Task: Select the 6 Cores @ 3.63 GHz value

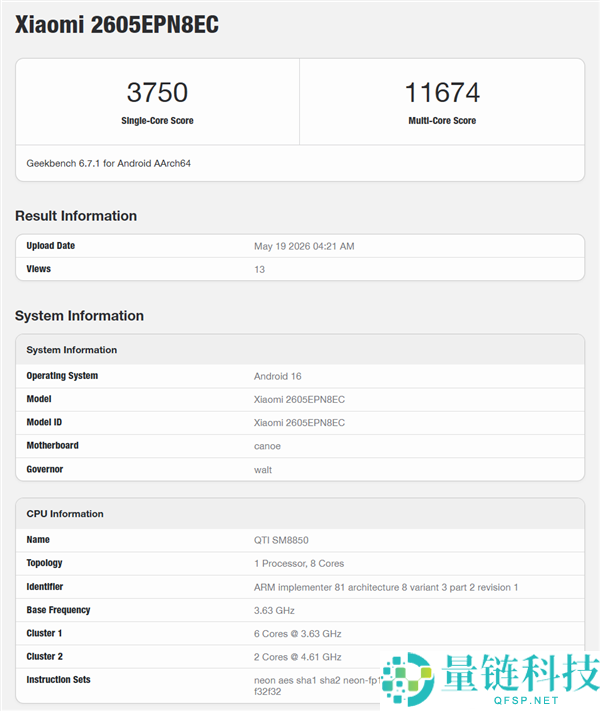Action: (x=298, y=633)
